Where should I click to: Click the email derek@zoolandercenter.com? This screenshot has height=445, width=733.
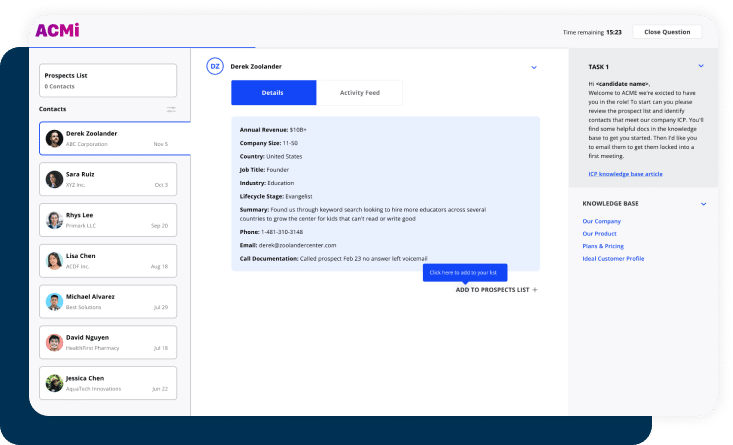pos(297,245)
